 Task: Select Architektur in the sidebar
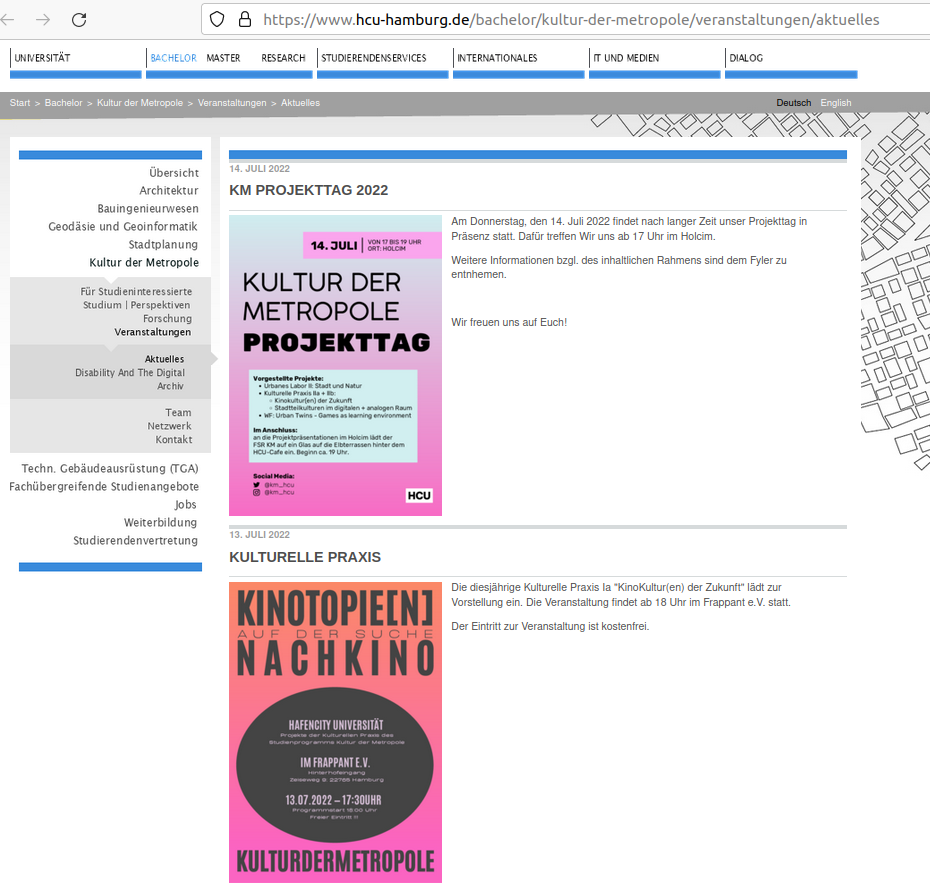(169, 191)
